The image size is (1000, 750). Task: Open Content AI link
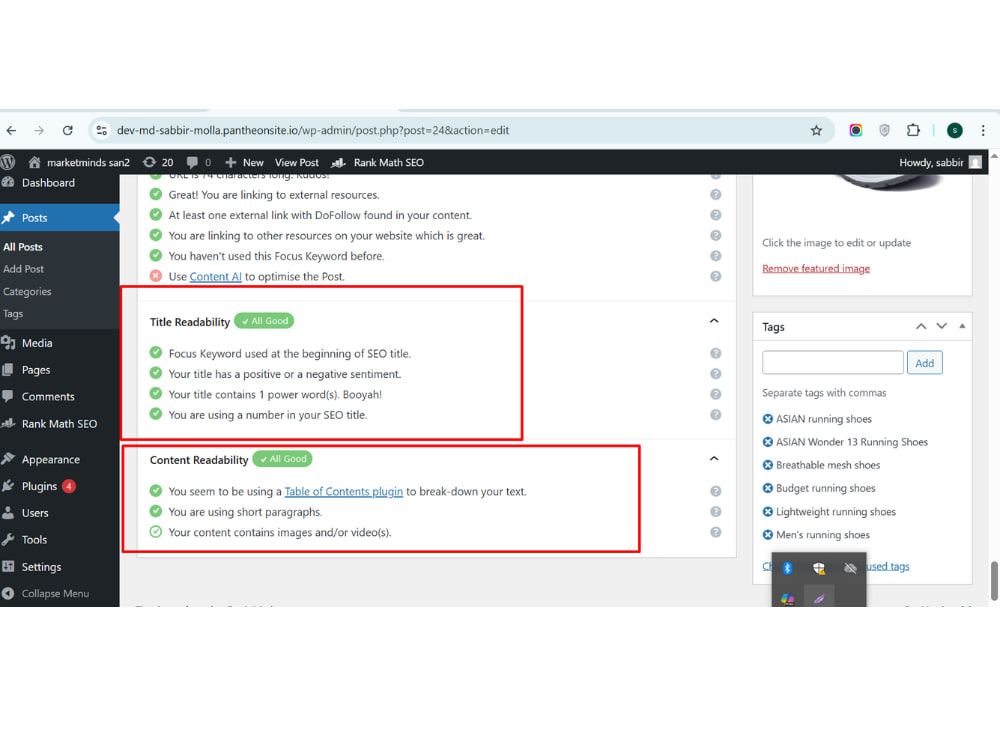click(x=216, y=277)
